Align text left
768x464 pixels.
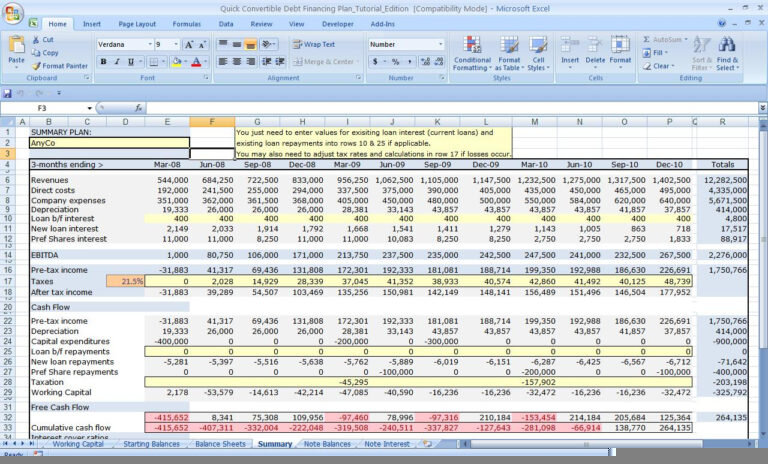pos(223,62)
